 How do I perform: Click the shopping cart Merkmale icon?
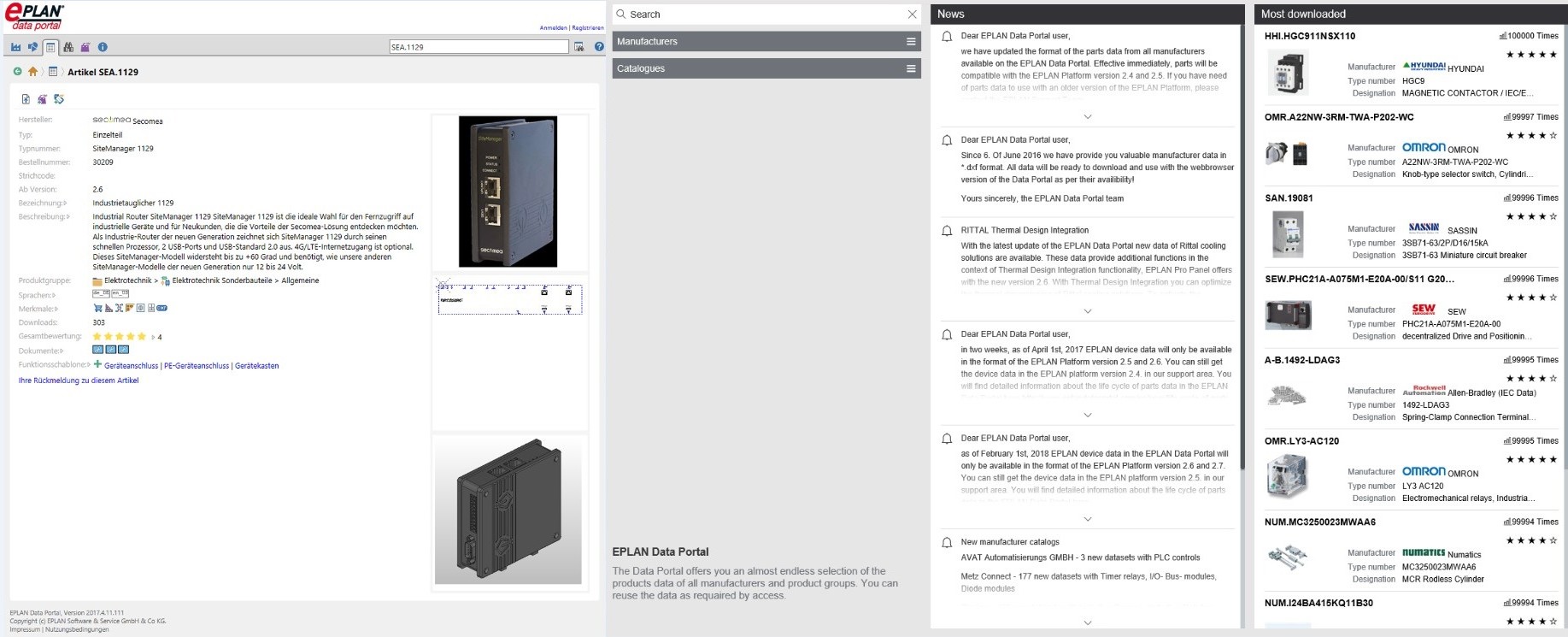pyautogui.click(x=97, y=309)
